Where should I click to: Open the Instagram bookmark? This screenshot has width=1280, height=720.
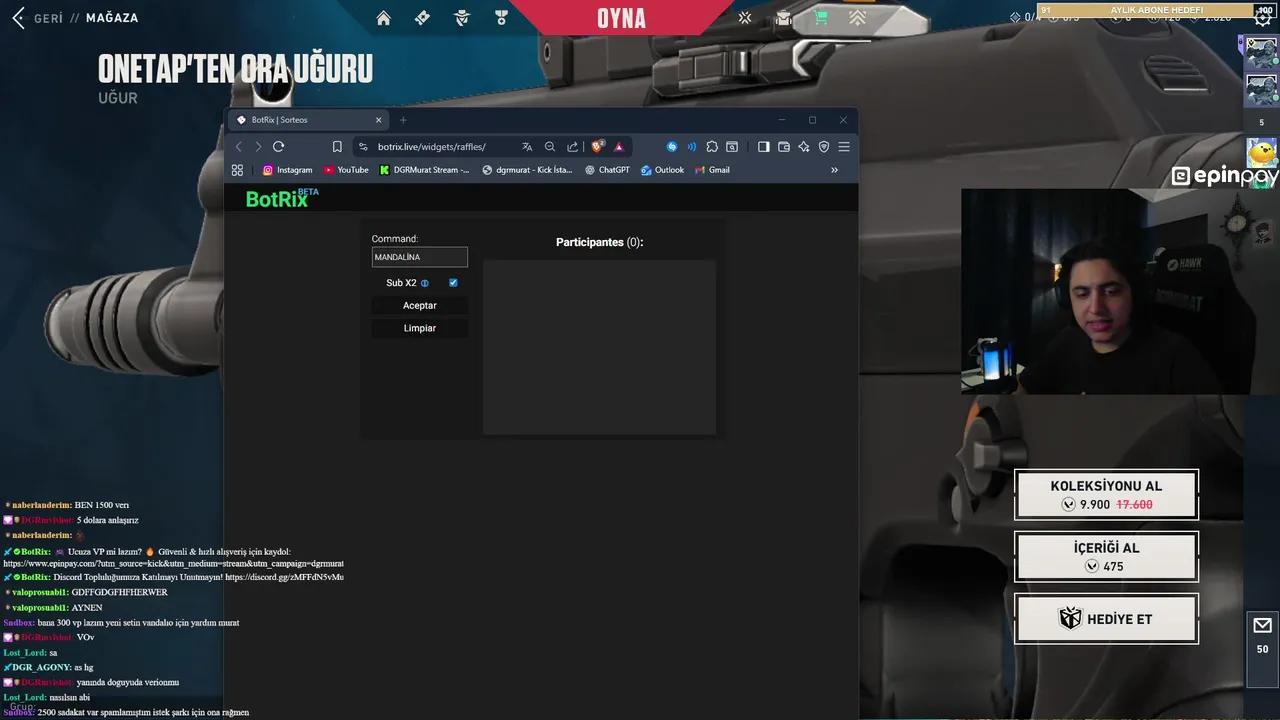pos(287,170)
